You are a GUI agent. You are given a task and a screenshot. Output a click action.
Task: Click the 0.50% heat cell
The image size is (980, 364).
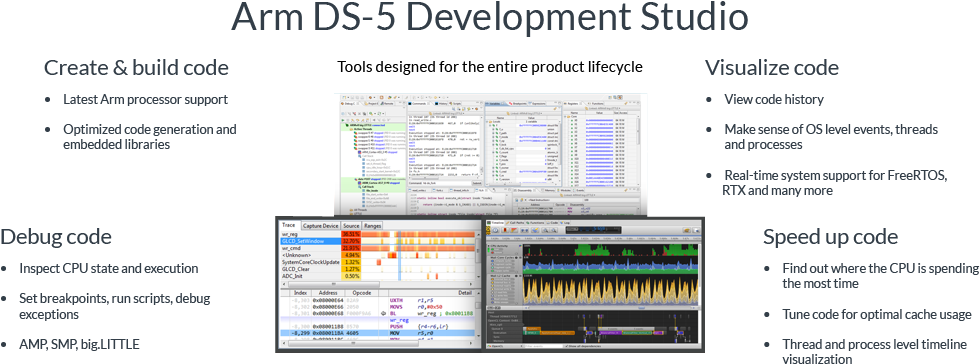351,276
